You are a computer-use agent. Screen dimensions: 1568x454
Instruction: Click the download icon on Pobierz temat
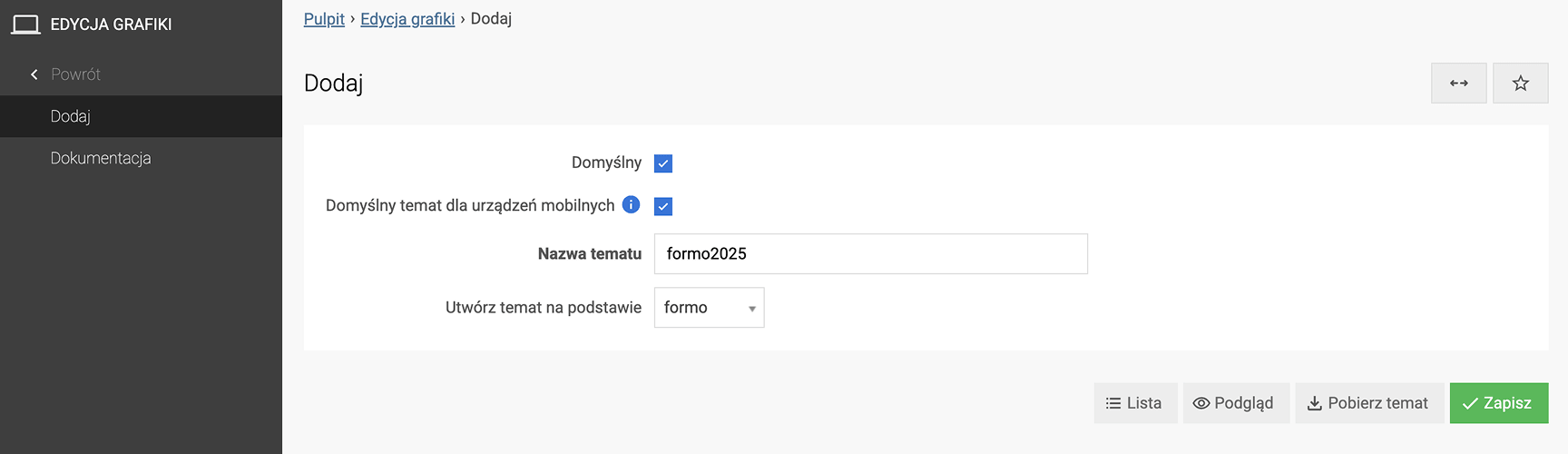pyautogui.click(x=1314, y=403)
